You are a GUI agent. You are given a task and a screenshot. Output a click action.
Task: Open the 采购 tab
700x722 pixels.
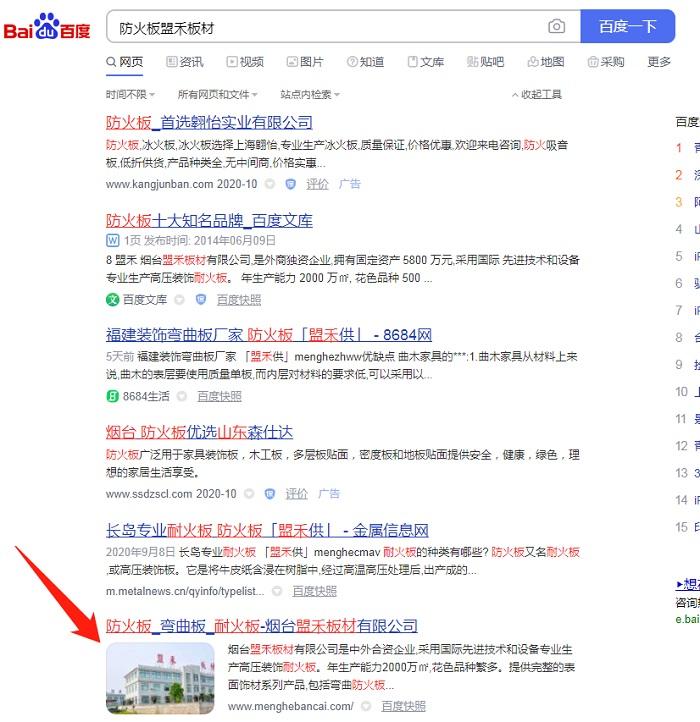606,62
